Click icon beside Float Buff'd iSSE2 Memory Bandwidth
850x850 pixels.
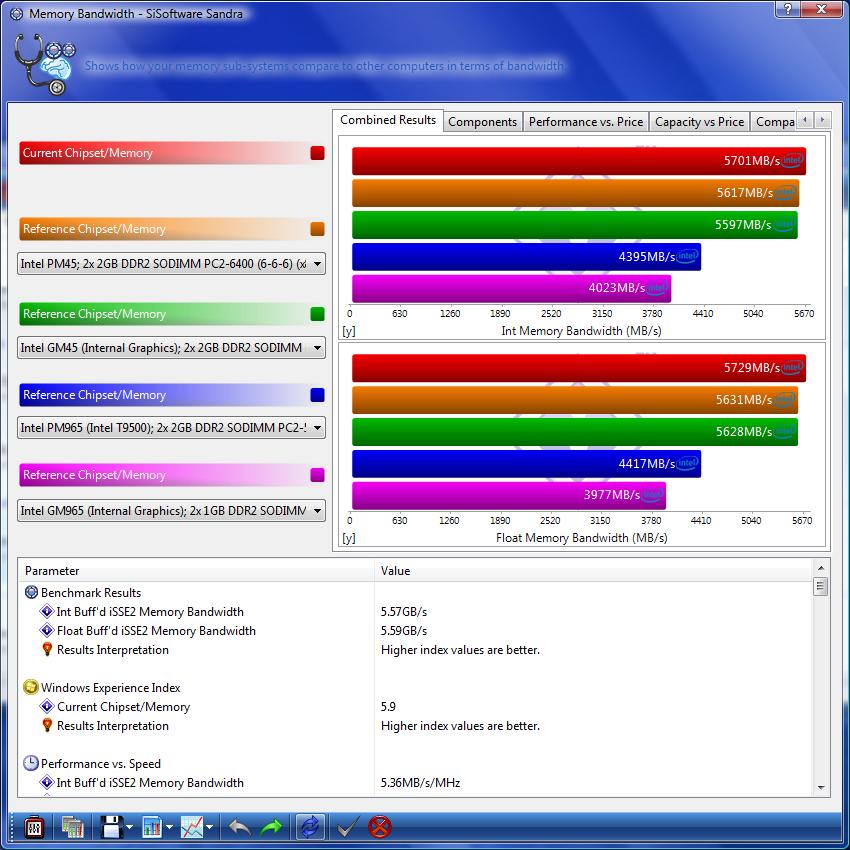47,630
